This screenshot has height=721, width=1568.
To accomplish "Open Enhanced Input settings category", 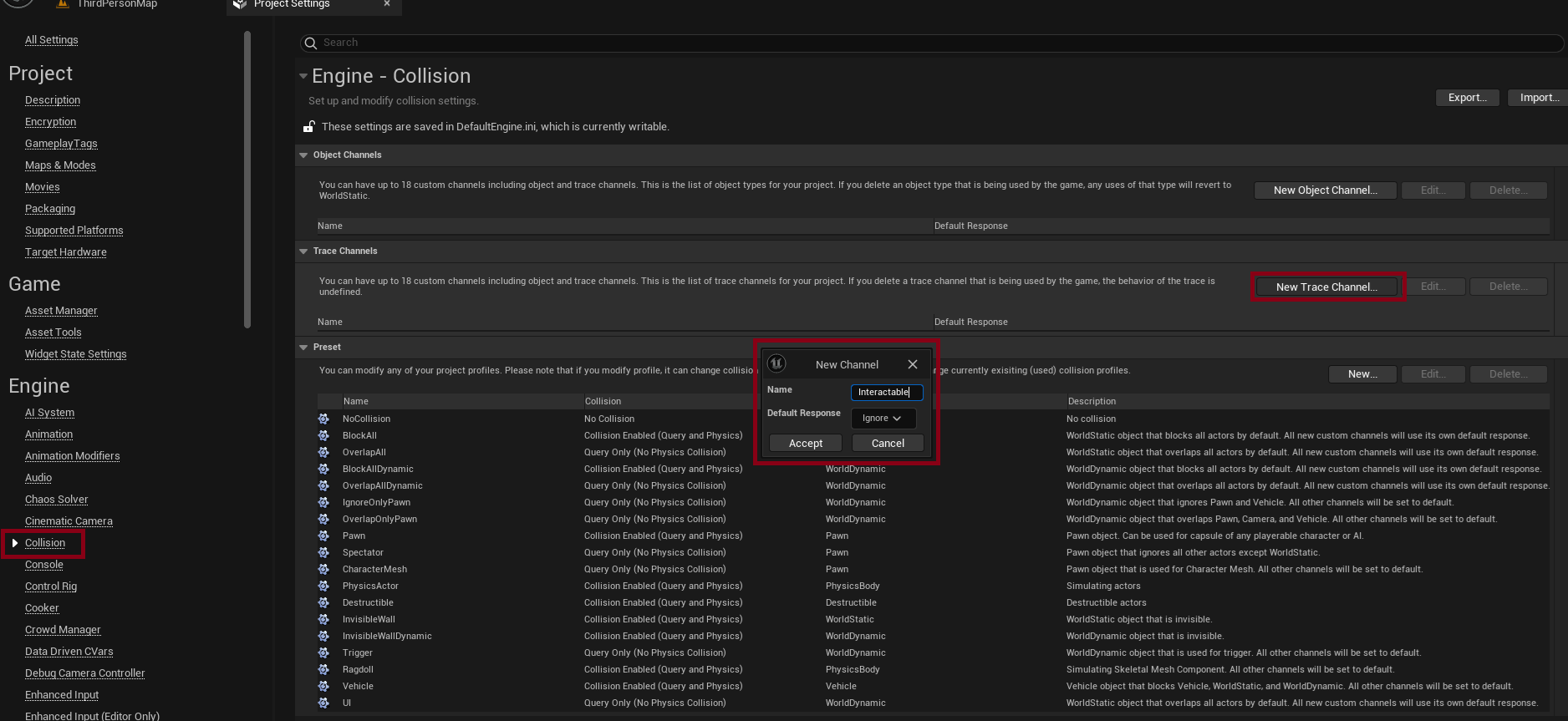I will coord(62,695).
